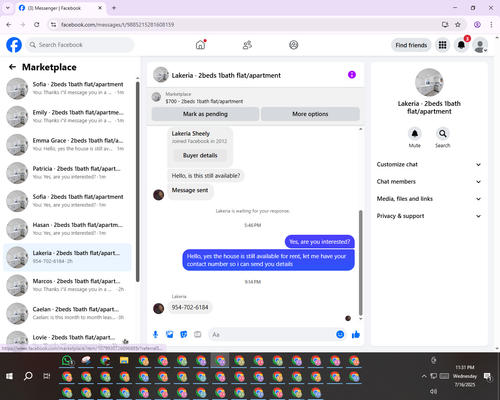This screenshot has height=400, width=500.
Task: Click the chat messages vertical scrollbar
Action: [x=360, y=263]
